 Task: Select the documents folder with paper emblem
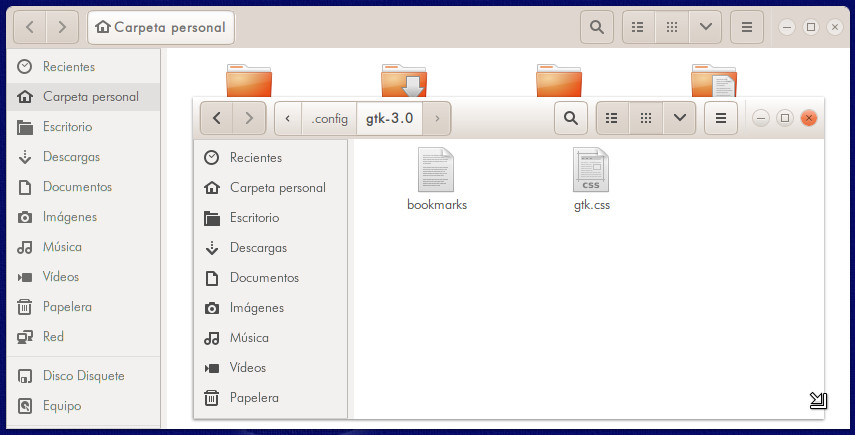[x=714, y=80]
